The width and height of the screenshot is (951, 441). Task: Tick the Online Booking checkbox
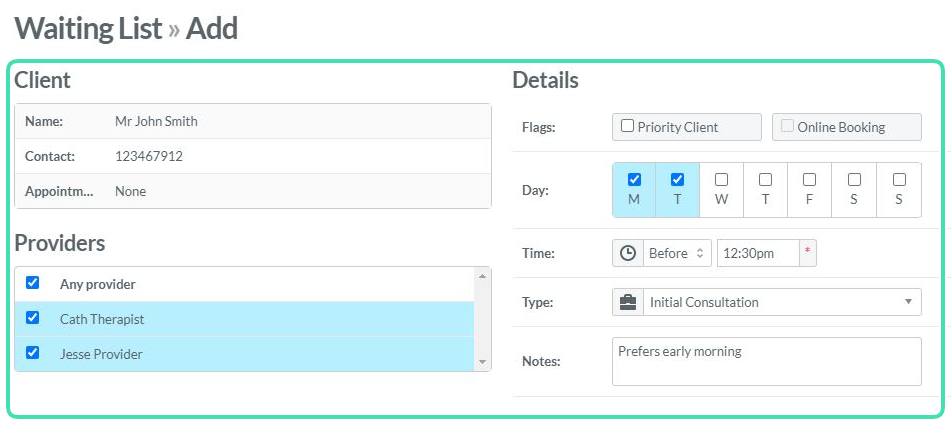pyautogui.click(x=787, y=126)
